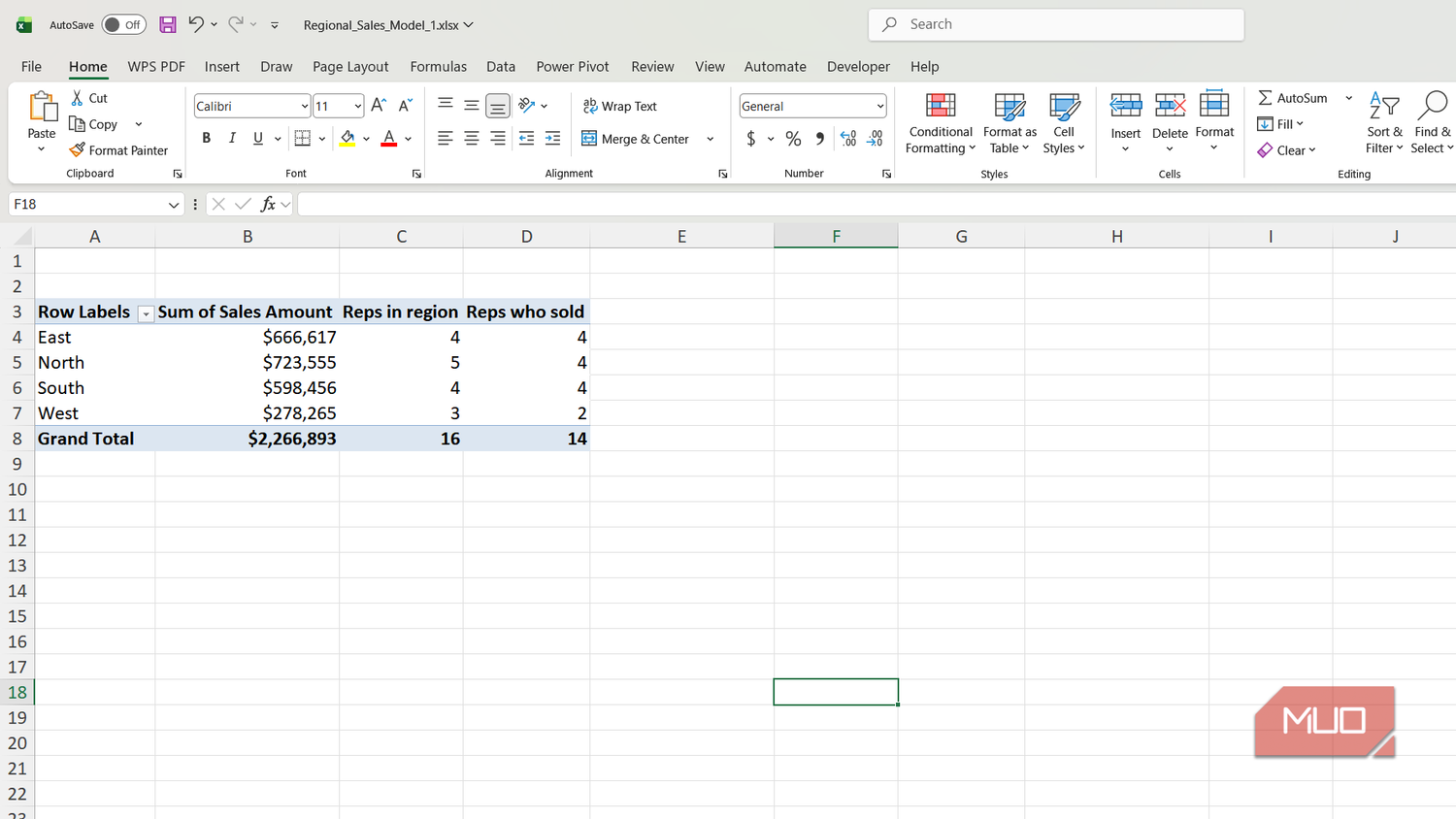Image resolution: width=1456 pixels, height=819 pixels.
Task: Click the Decrease Decimal icon
Action: tap(876, 139)
